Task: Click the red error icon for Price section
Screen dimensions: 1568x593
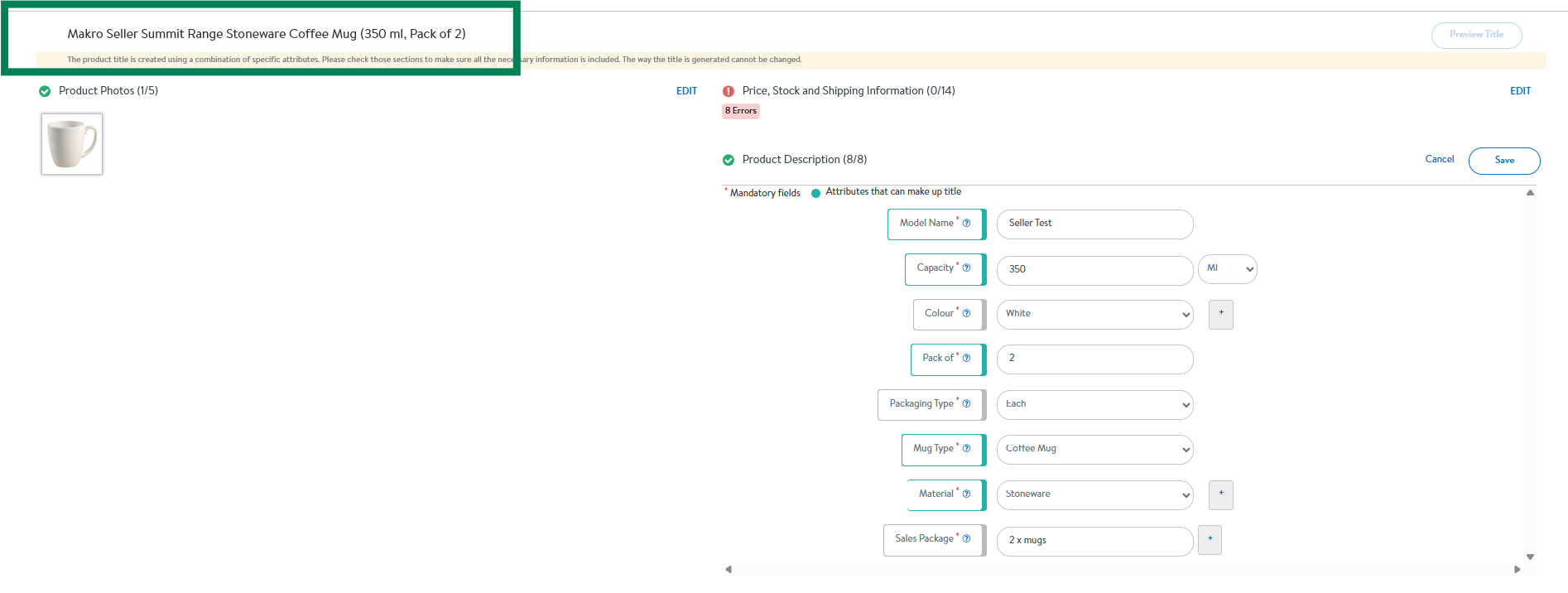Action: coord(729,91)
